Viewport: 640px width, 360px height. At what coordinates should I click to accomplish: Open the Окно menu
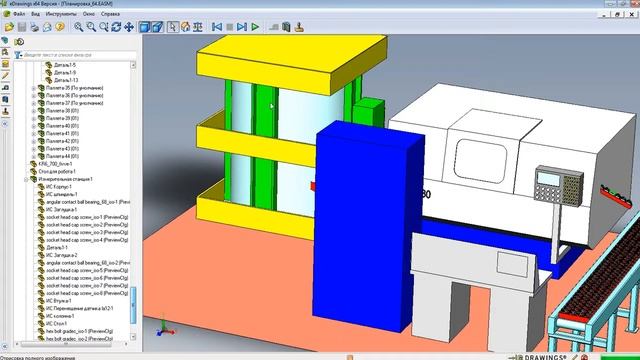point(89,14)
